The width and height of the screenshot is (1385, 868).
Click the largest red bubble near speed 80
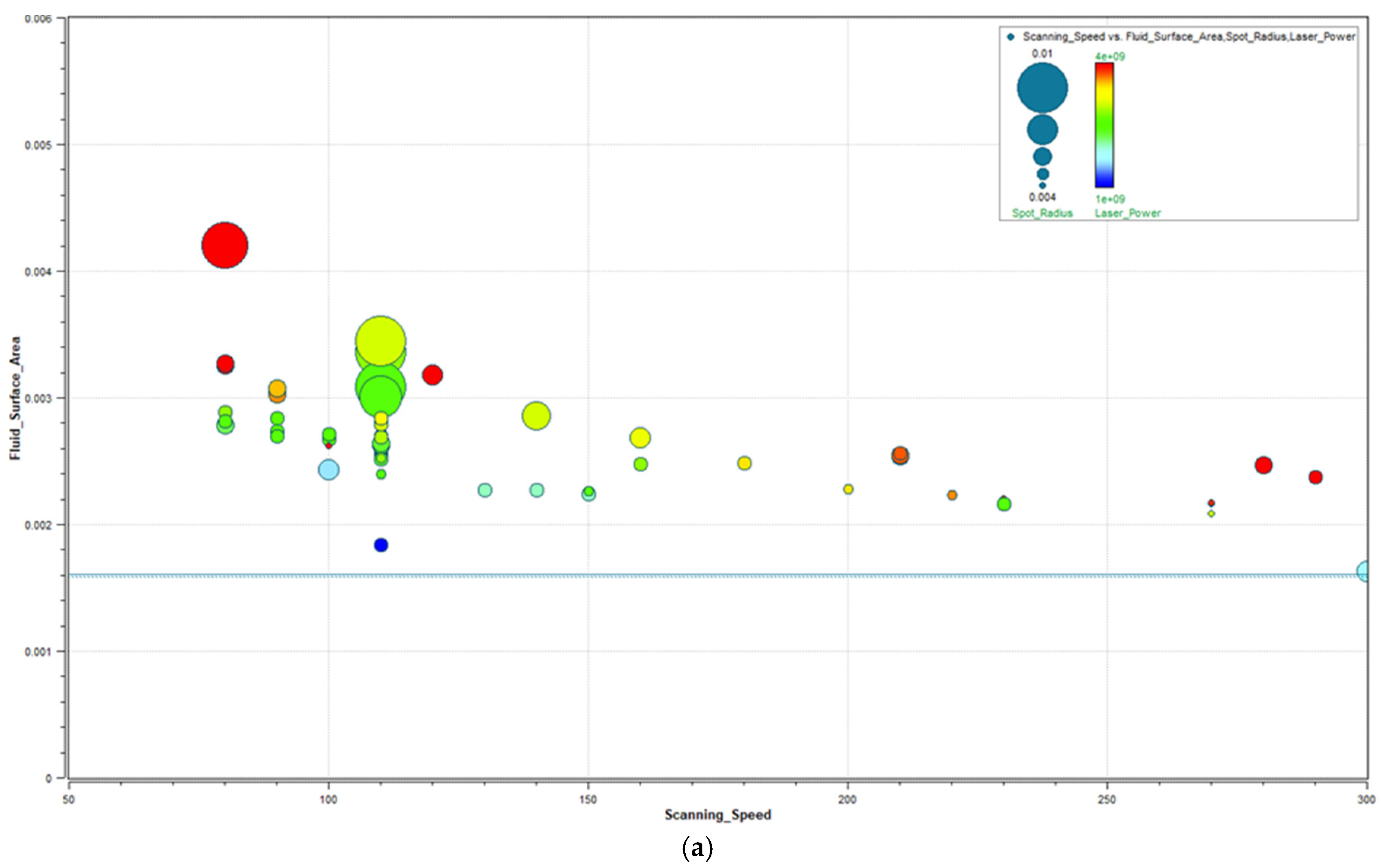click(x=225, y=245)
